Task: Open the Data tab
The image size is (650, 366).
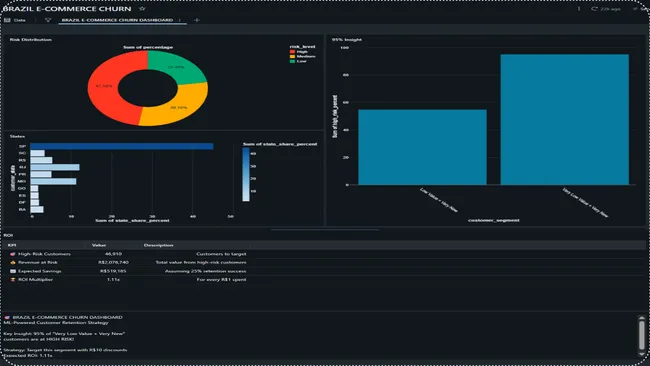Action: [15, 20]
